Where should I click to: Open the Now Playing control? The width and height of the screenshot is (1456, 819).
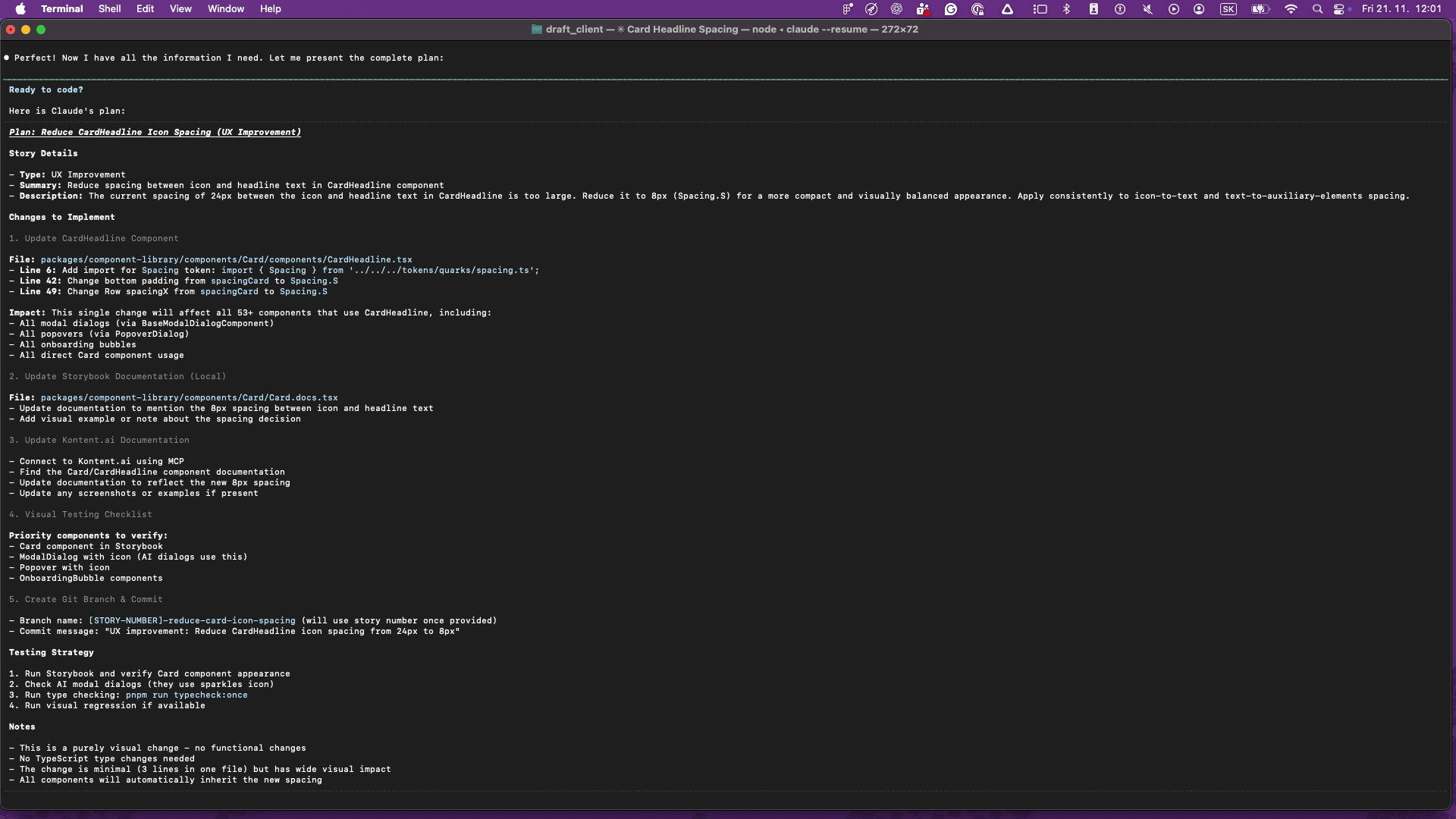click(x=1173, y=9)
